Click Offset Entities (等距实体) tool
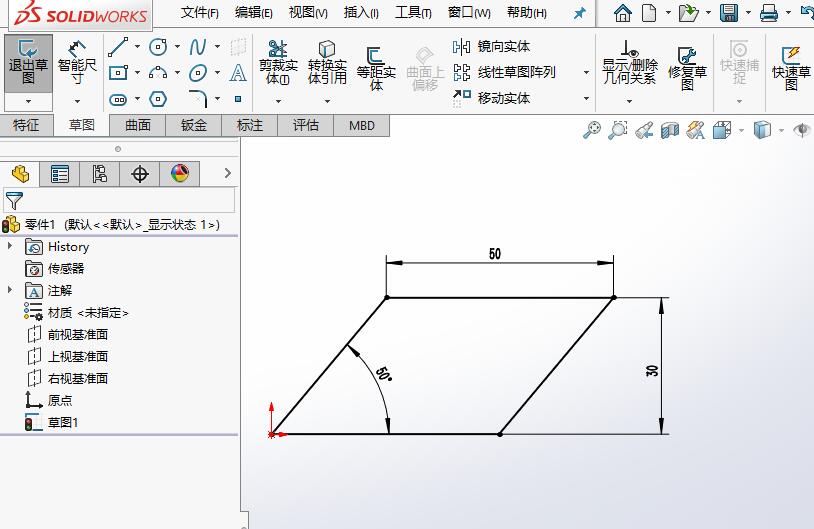The height and width of the screenshot is (529, 814). click(376, 69)
